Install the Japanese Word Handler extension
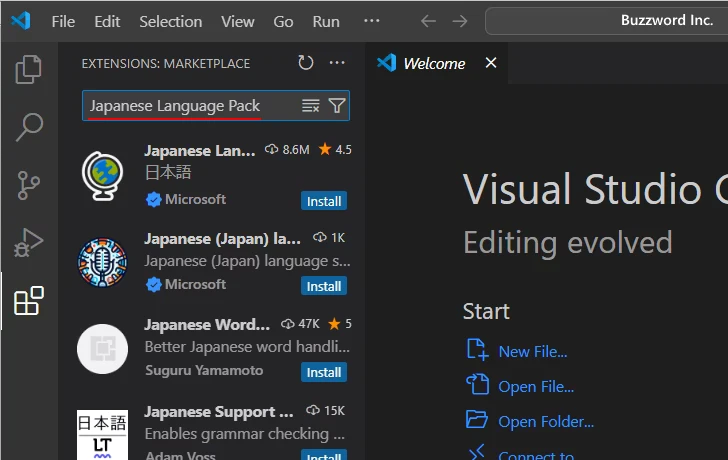The image size is (728, 460). pyautogui.click(x=323, y=372)
